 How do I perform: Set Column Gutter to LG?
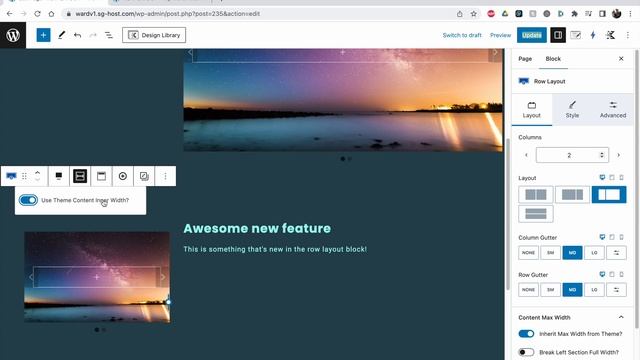coord(594,253)
